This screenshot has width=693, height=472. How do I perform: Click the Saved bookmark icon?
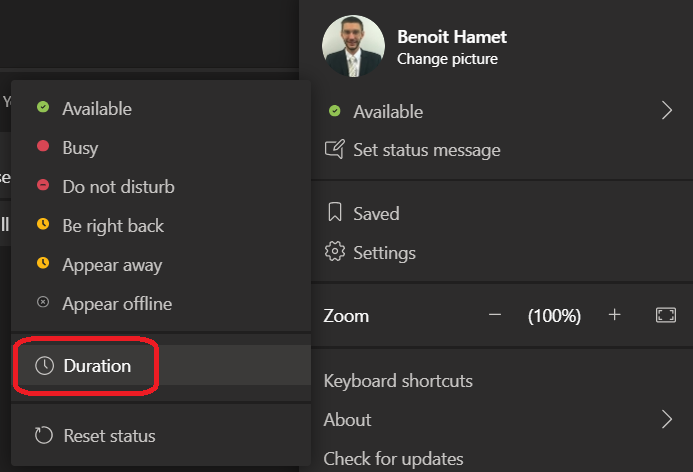click(x=335, y=213)
